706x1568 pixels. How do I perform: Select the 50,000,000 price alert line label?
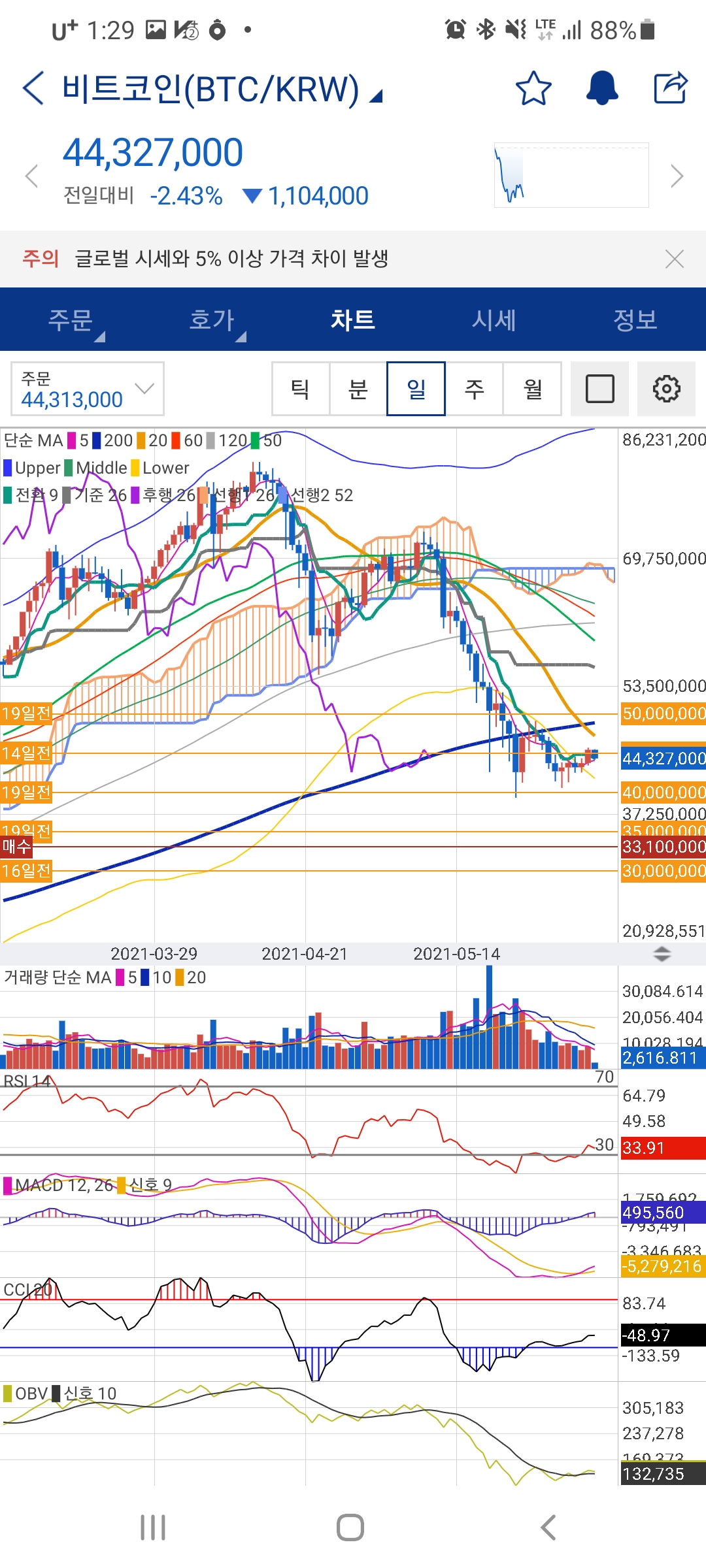(664, 713)
